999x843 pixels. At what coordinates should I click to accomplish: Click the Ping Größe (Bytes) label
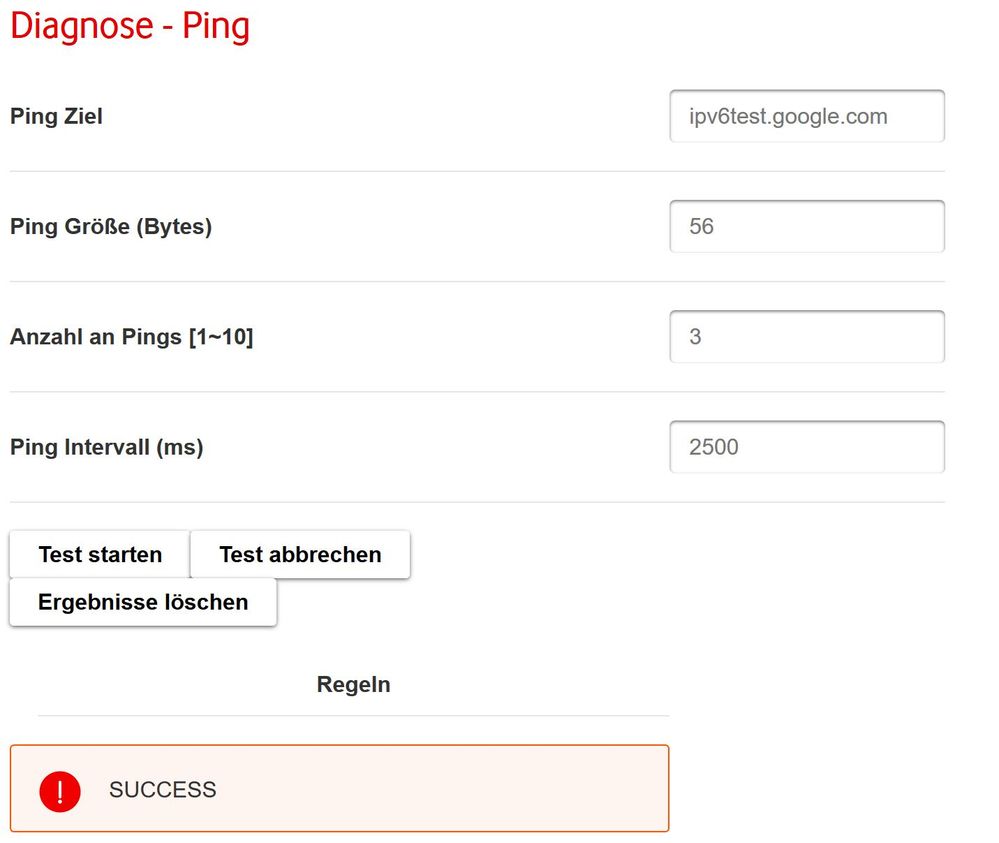(x=111, y=226)
